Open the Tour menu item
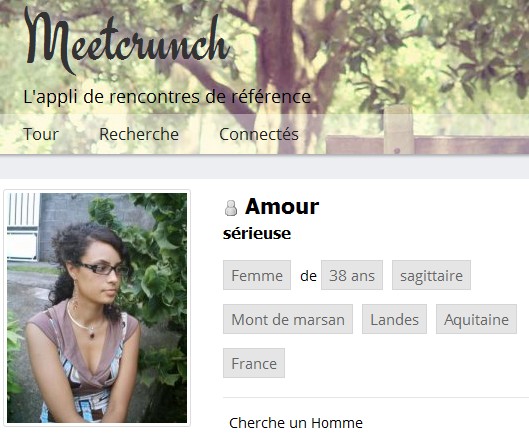This screenshot has width=529, height=446. (x=41, y=134)
